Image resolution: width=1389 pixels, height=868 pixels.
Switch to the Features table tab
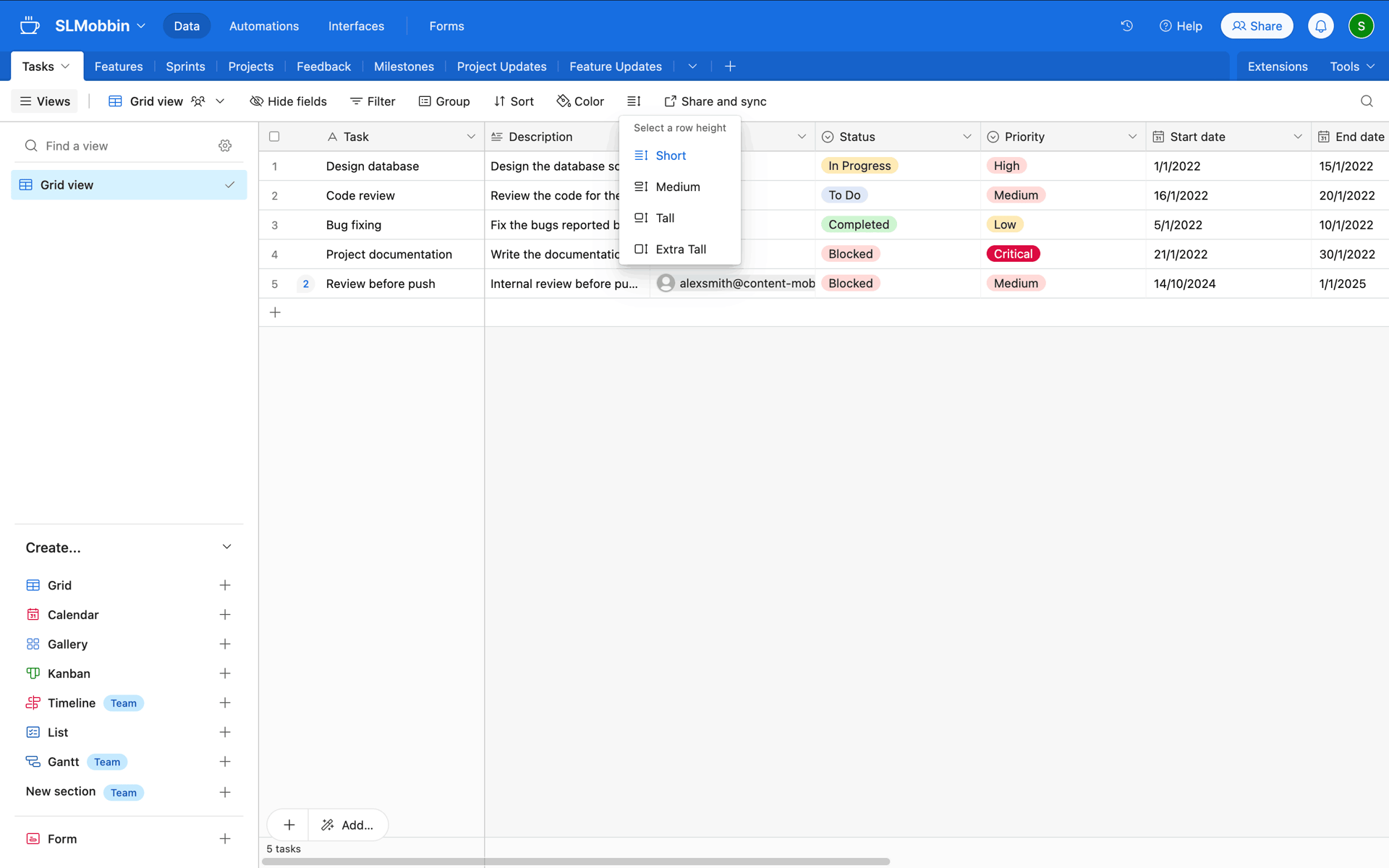tap(119, 67)
